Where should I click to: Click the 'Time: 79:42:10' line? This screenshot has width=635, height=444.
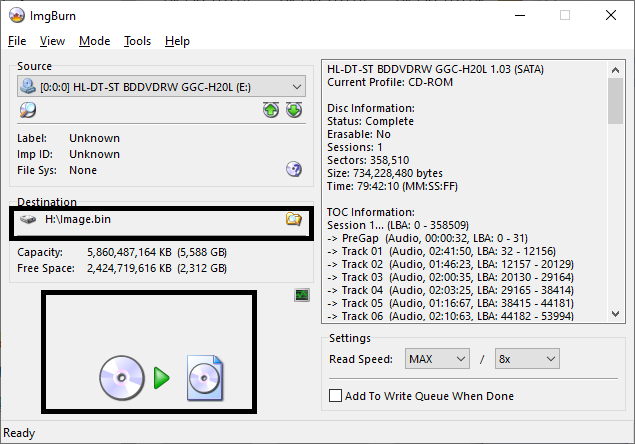tap(392, 186)
